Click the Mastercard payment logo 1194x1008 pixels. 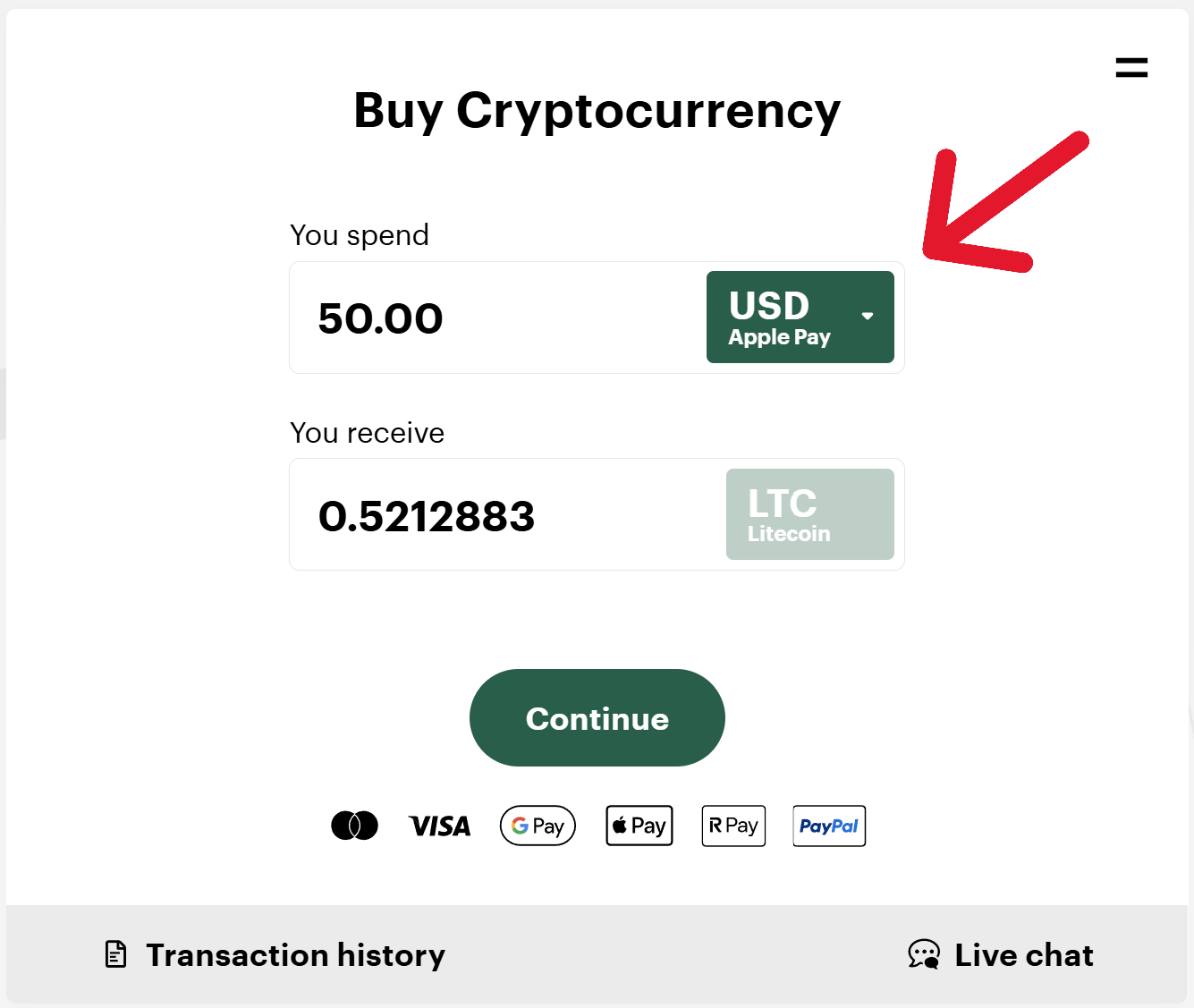354,826
